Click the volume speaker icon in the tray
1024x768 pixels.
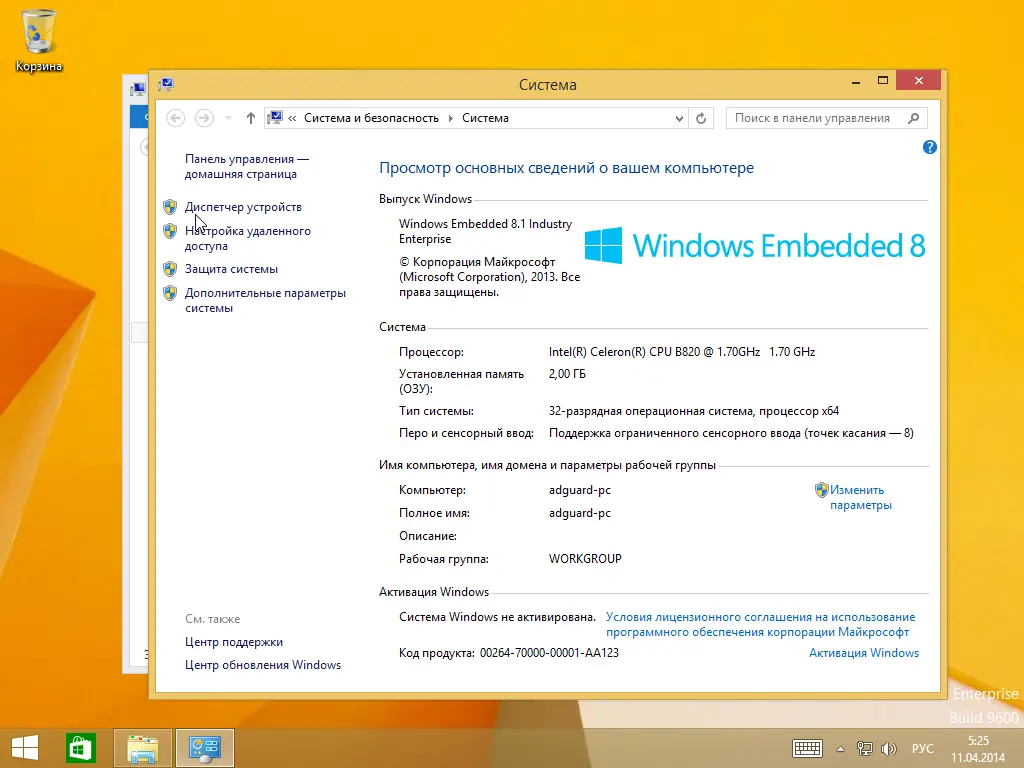click(889, 748)
